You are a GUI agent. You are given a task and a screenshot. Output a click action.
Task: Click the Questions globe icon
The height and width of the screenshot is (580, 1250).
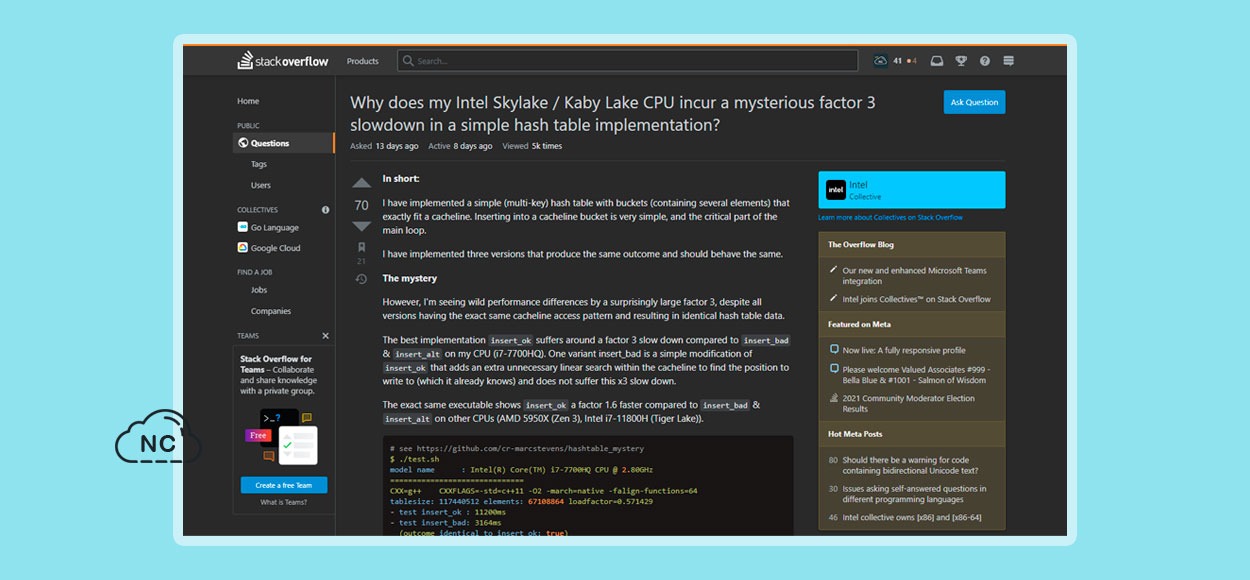click(243, 143)
